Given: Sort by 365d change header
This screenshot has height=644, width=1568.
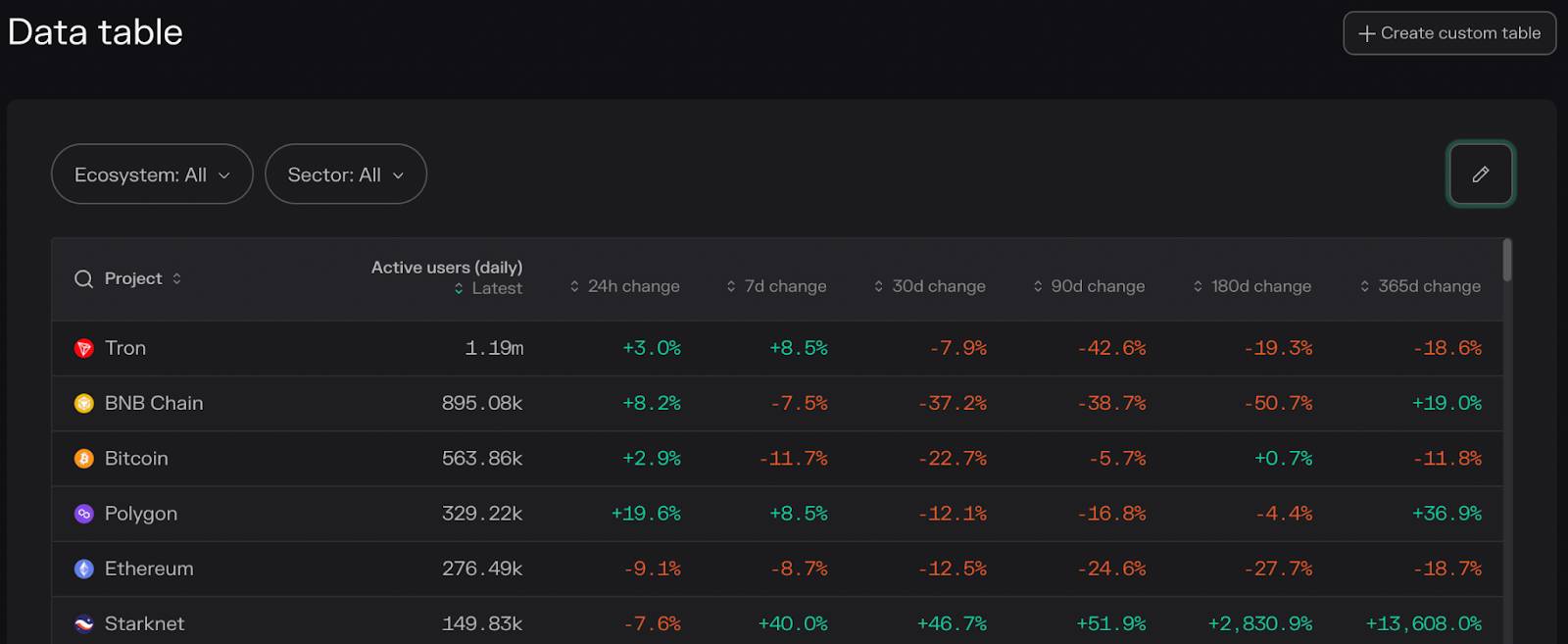Looking at the screenshot, I should click(x=1429, y=286).
